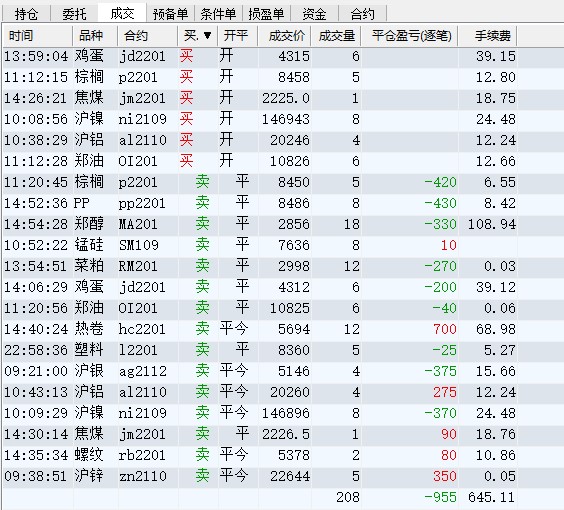The image size is (564, 510).
Task: Switch to the 持仓 tab
Action: pyautogui.click(x=26, y=14)
